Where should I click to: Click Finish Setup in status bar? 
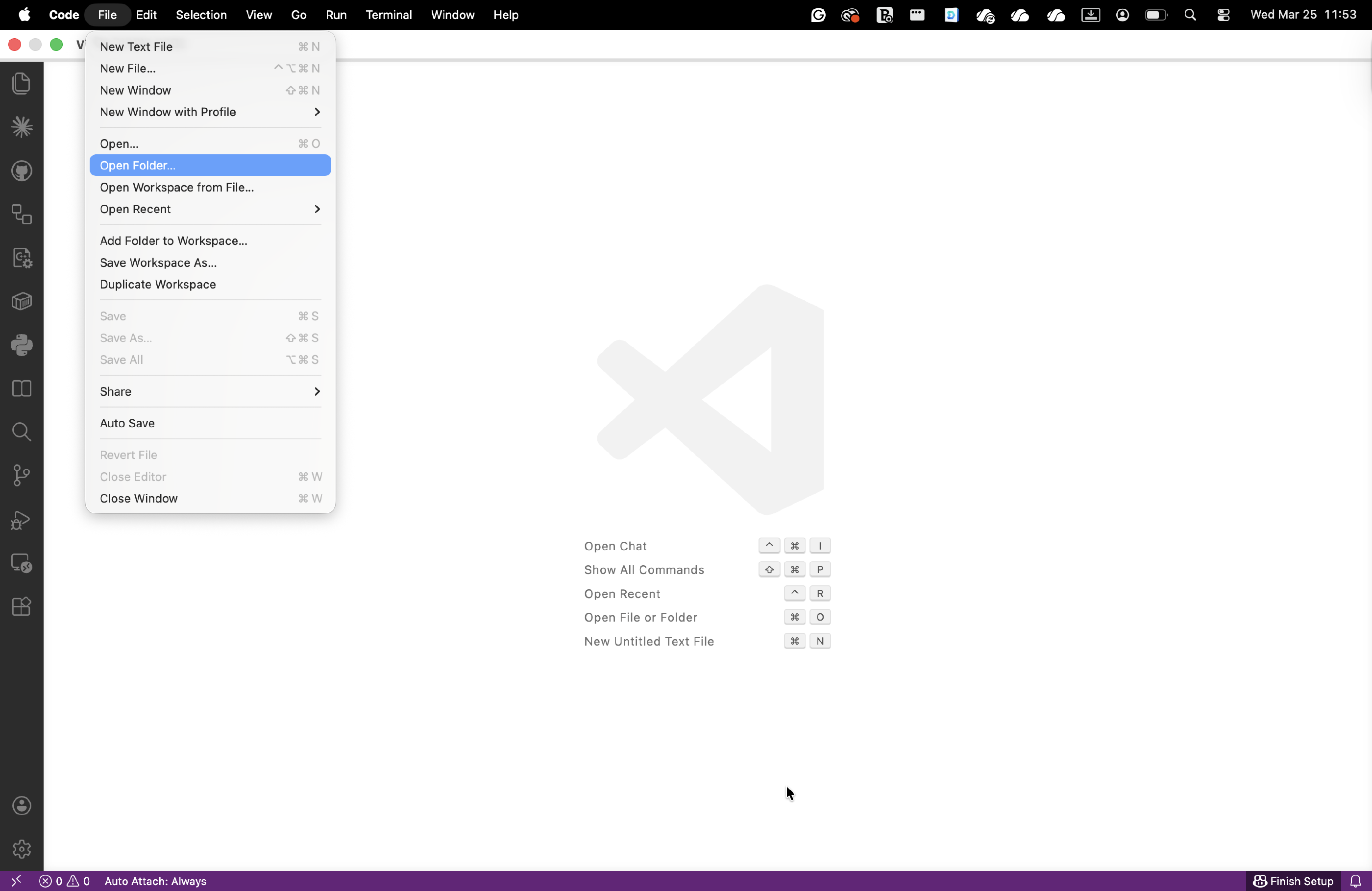[x=1293, y=881]
